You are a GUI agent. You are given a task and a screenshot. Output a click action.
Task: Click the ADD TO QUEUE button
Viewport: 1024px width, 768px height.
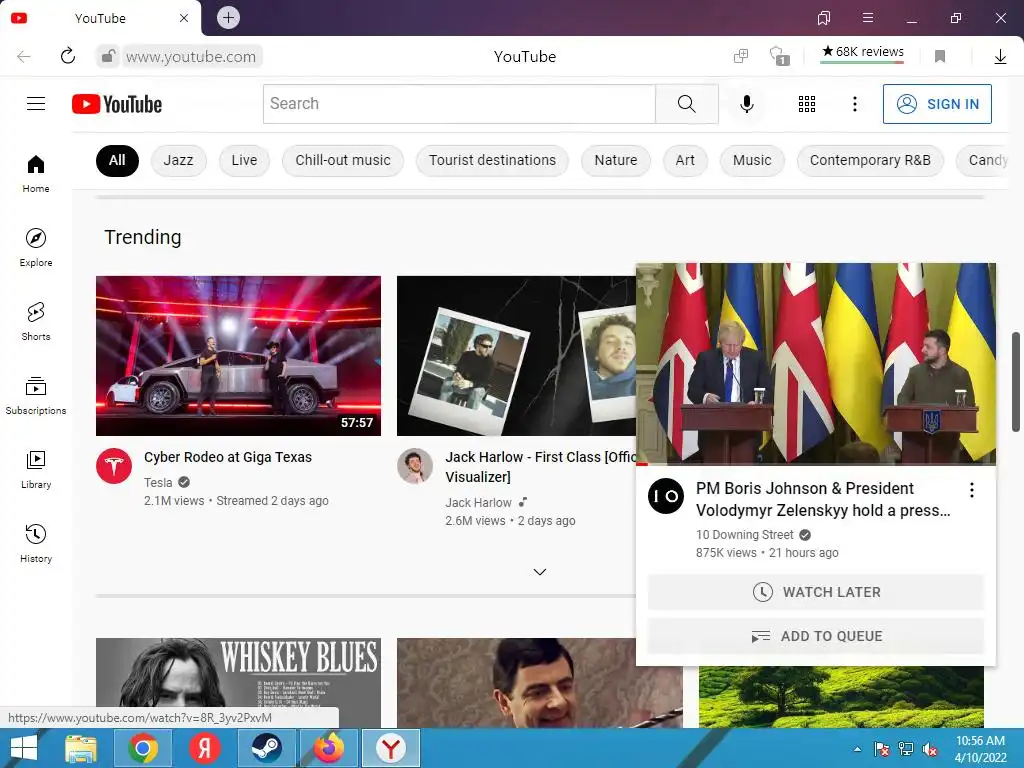coord(816,636)
